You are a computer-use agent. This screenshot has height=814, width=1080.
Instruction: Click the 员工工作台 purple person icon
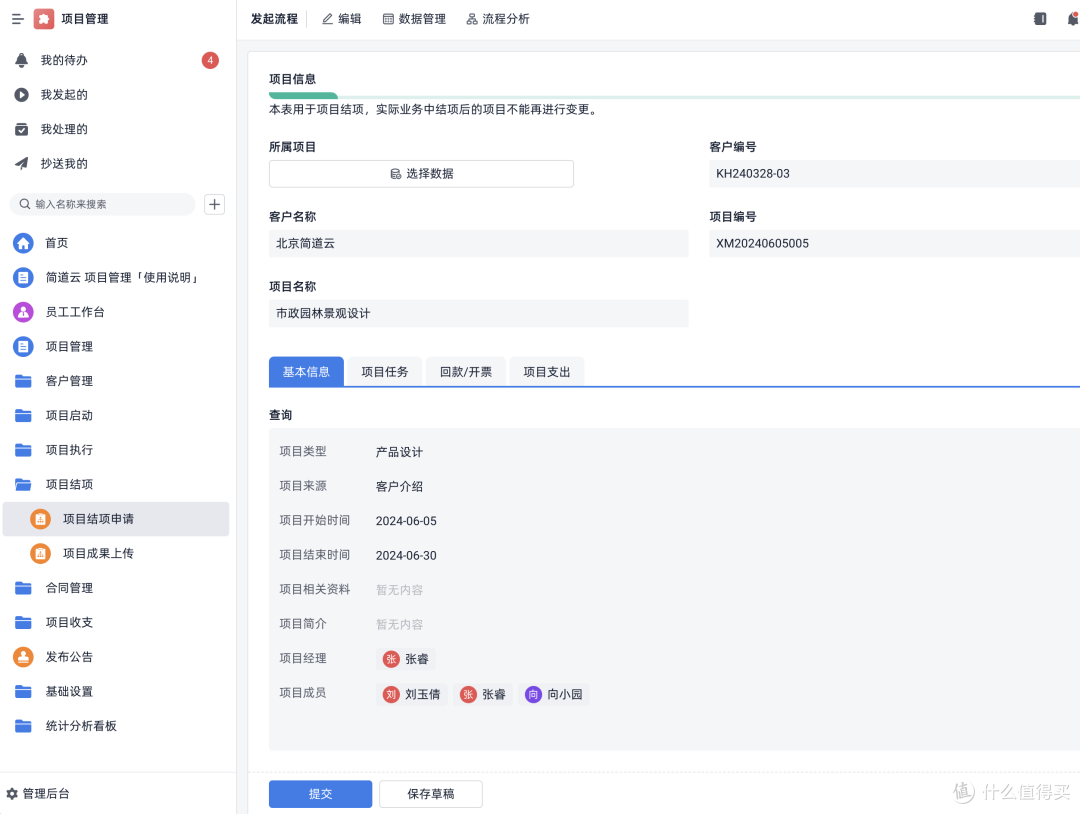tap(23, 311)
